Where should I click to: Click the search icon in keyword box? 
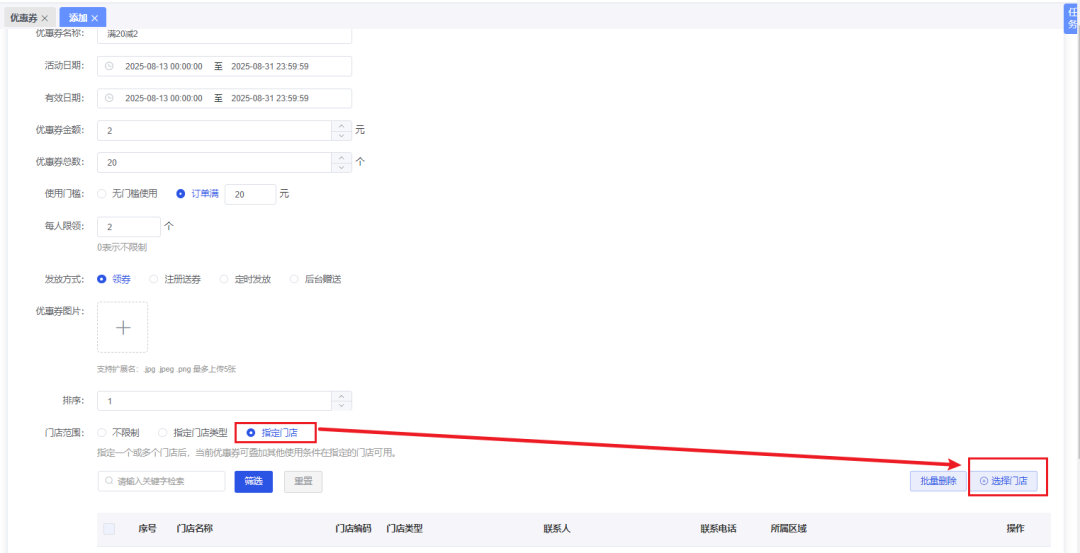click(110, 481)
